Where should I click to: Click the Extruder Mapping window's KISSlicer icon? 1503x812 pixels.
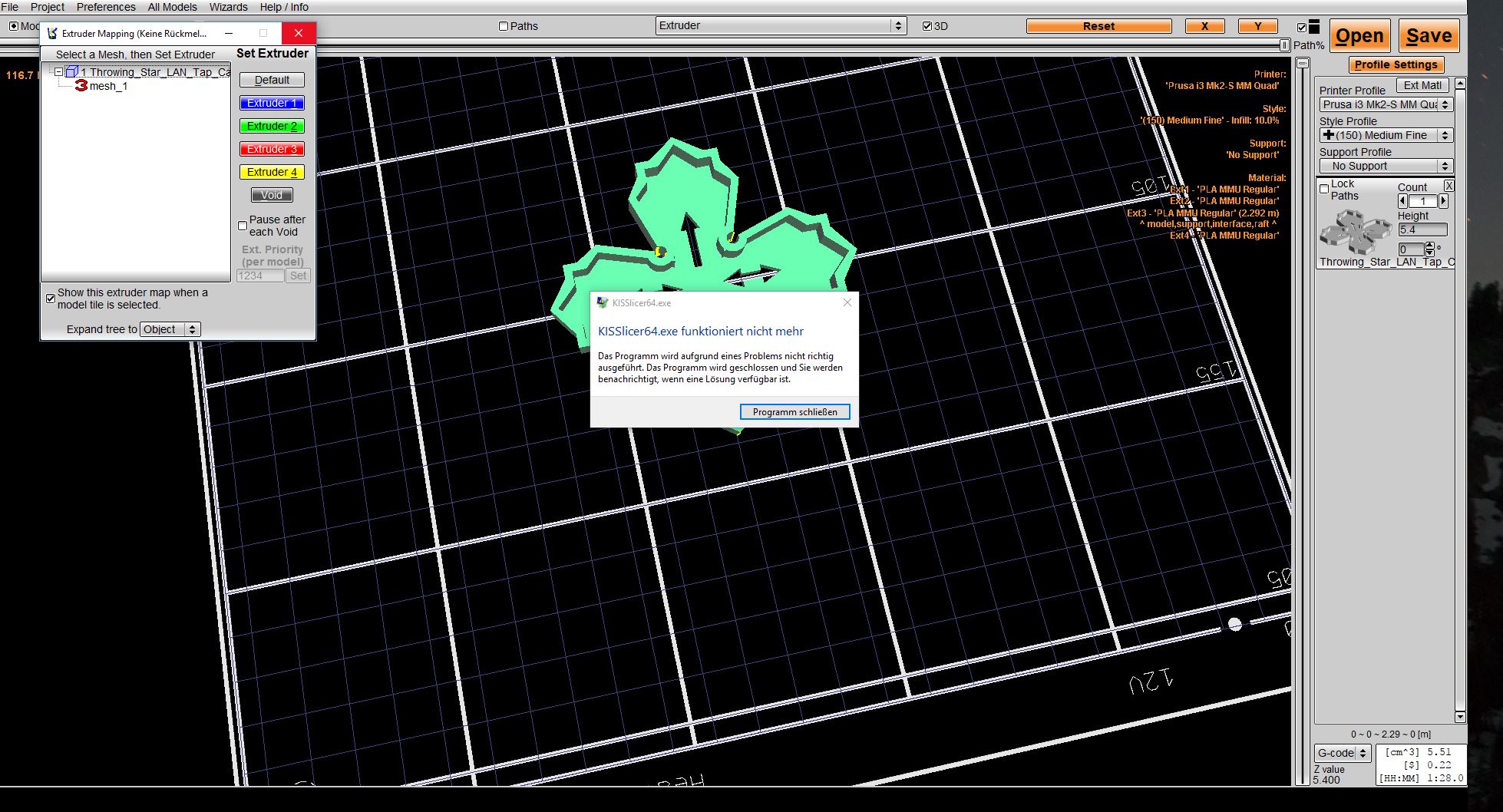pyautogui.click(x=52, y=33)
